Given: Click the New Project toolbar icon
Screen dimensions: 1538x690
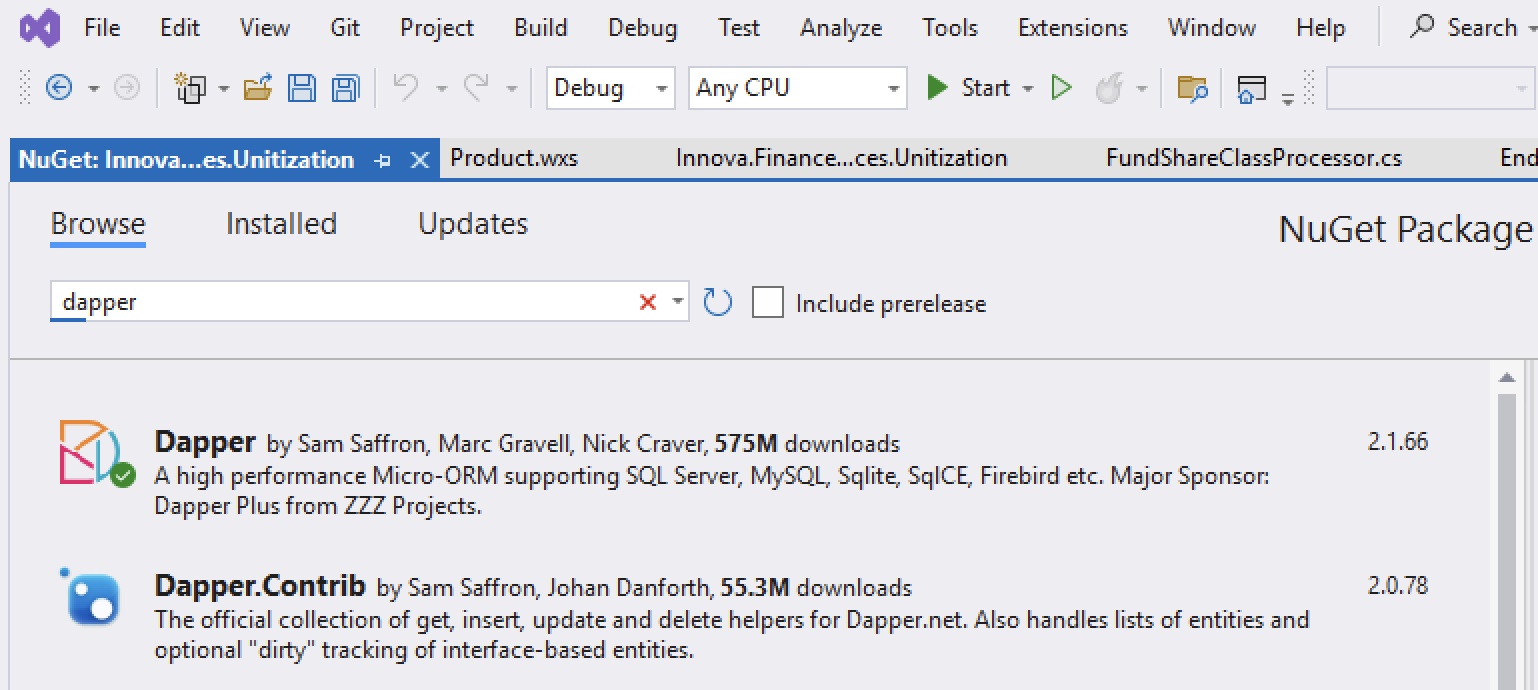Looking at the screenshot, I should [189, 89].
